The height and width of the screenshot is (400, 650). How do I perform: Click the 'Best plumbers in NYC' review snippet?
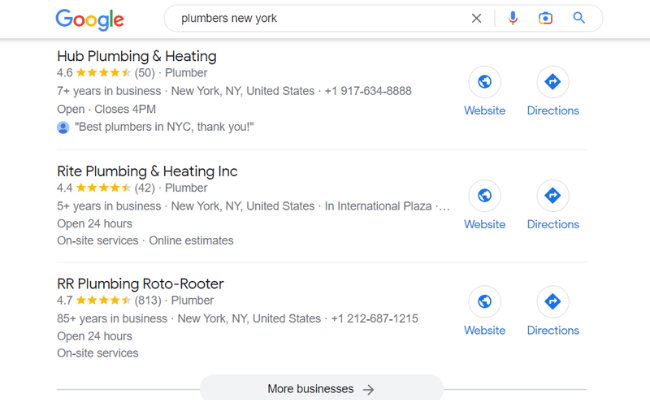click(164, 127)
